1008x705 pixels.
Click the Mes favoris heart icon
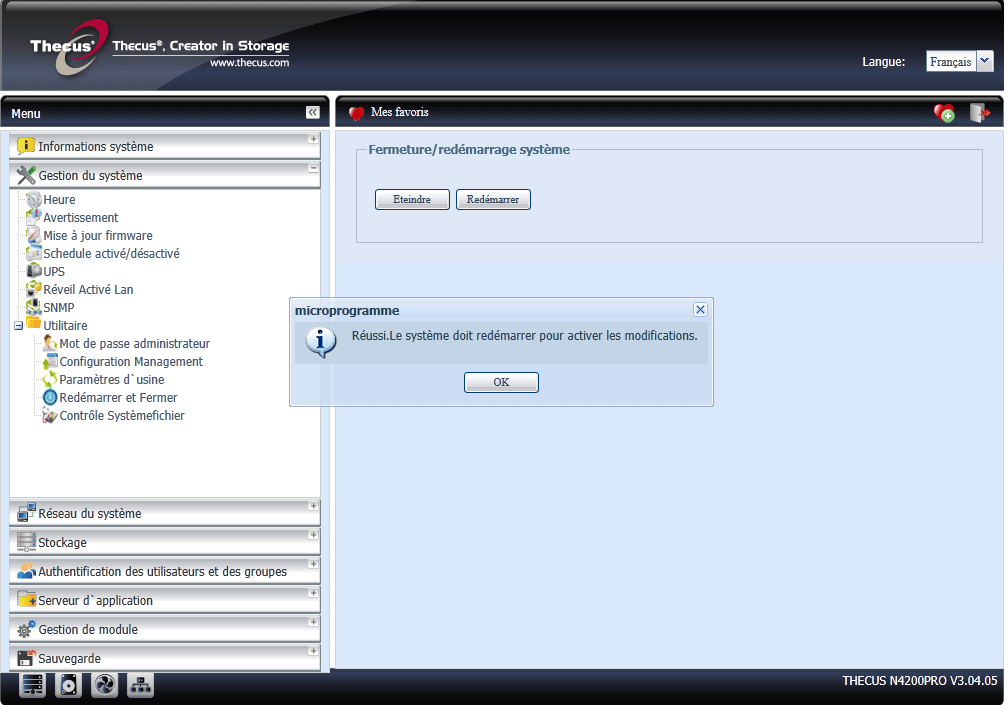[357, 113]
